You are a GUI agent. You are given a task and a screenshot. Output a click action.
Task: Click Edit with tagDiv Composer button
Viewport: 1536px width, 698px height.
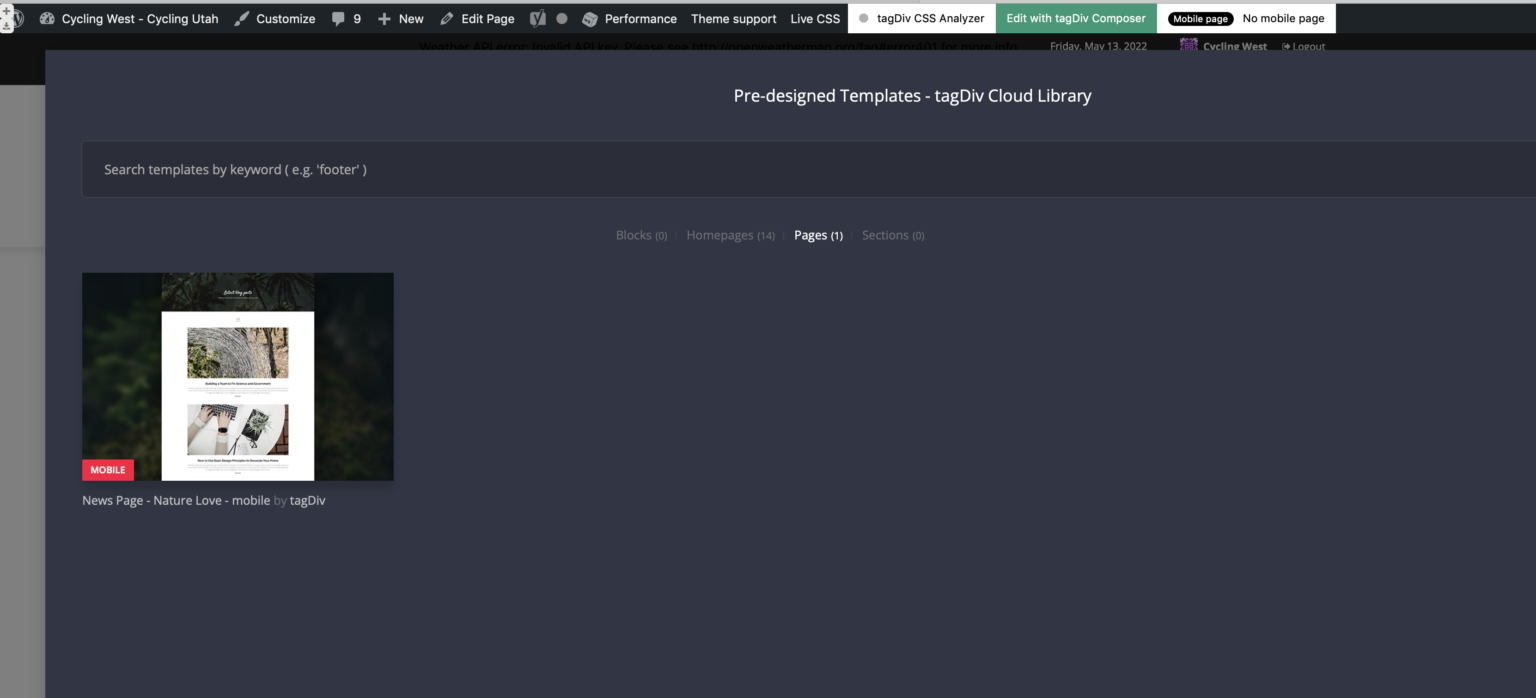coord(1075,18)
